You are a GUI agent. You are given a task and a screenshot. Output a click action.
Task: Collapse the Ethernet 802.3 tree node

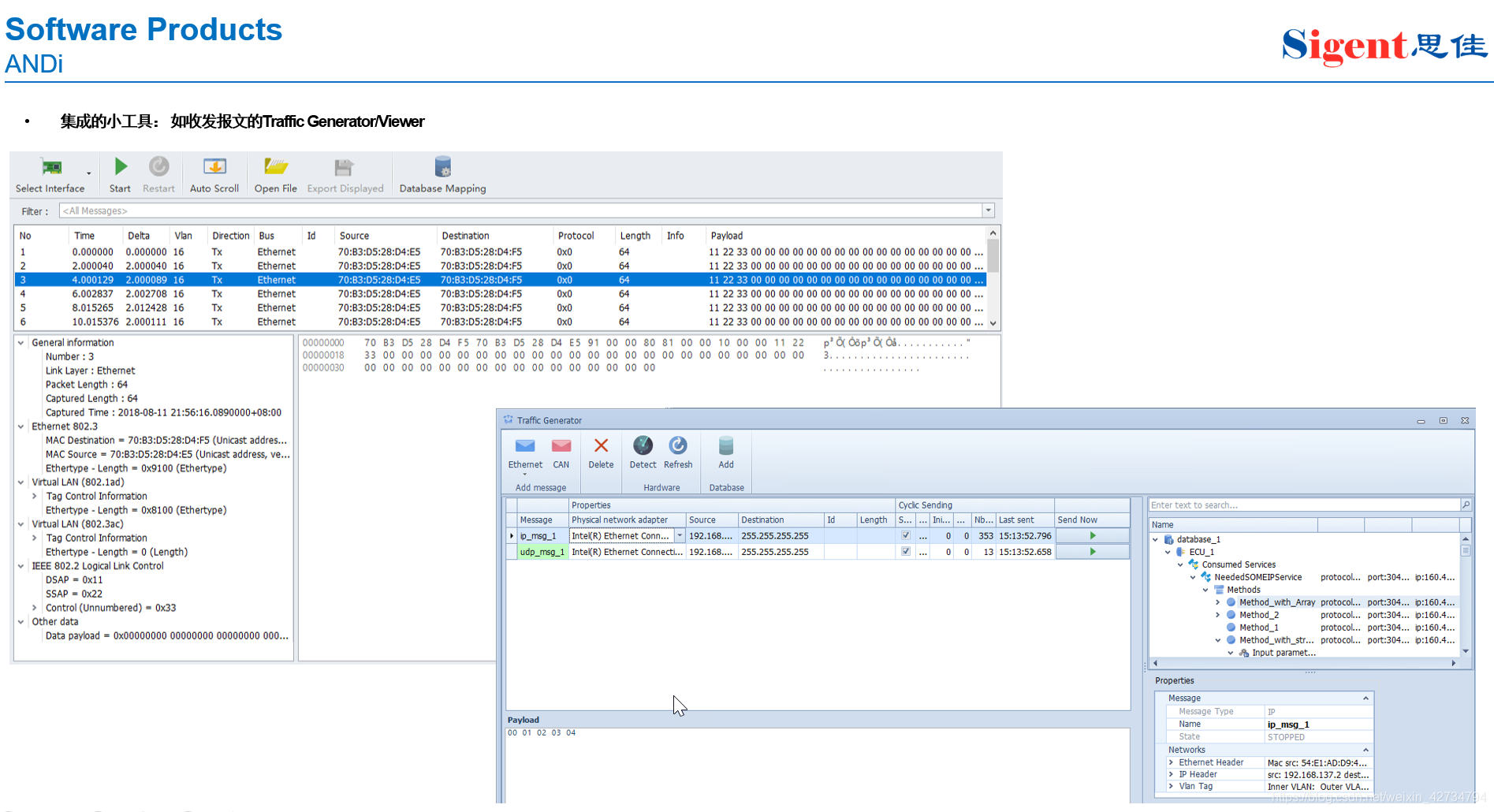point(21,426)
